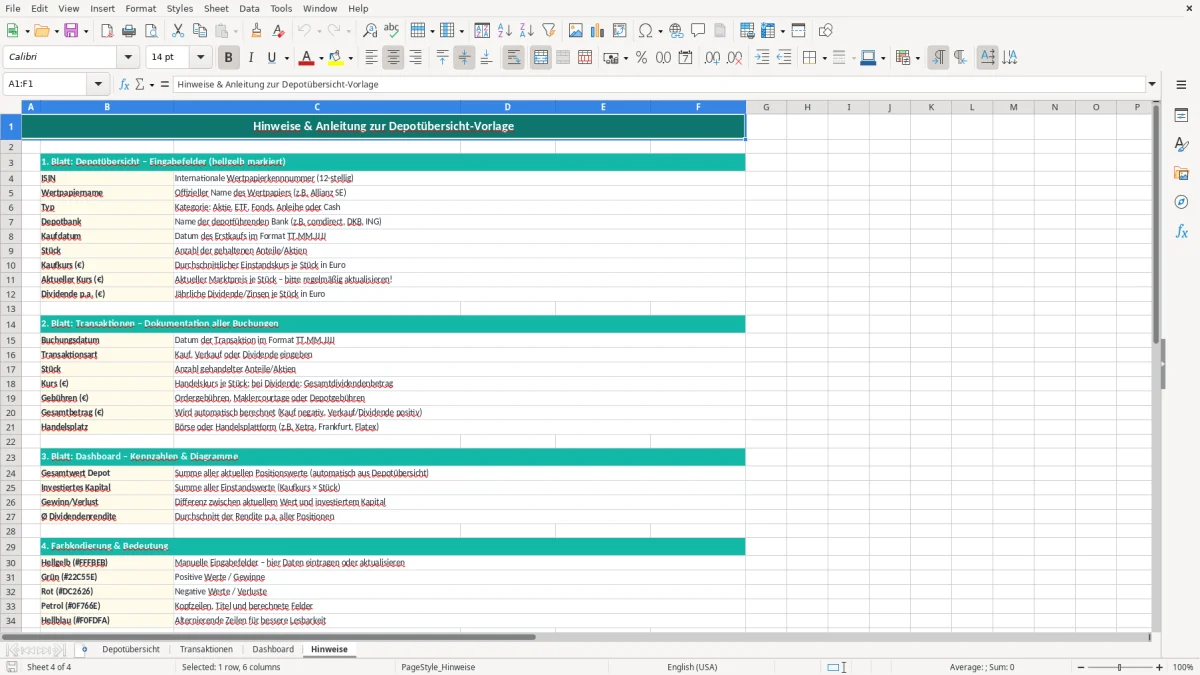Screen dimensions: 1200x675
Task: Expand the formula bar
Action: 1152,84
